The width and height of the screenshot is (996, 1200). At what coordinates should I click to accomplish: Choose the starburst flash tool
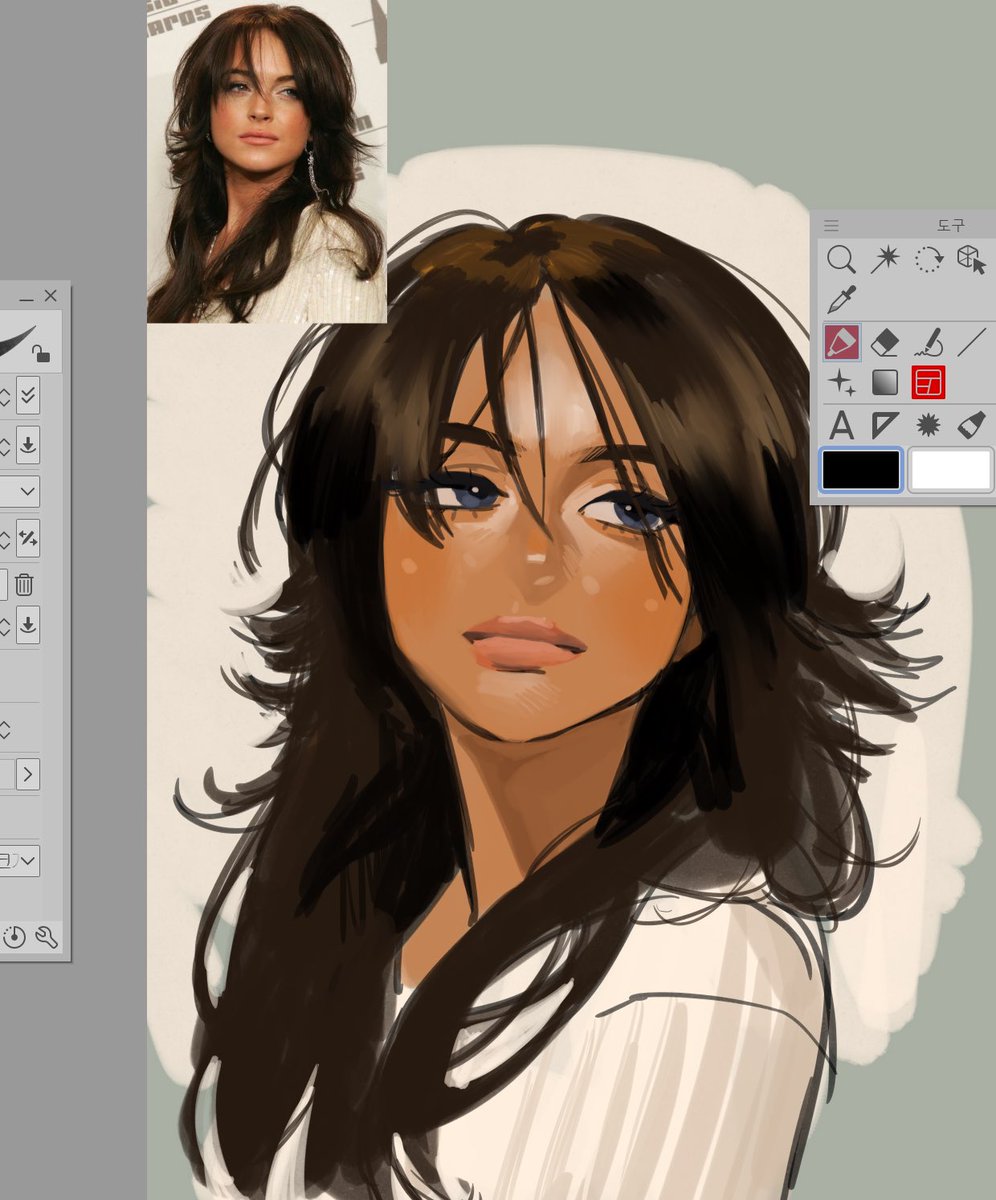tap(928, 426)
